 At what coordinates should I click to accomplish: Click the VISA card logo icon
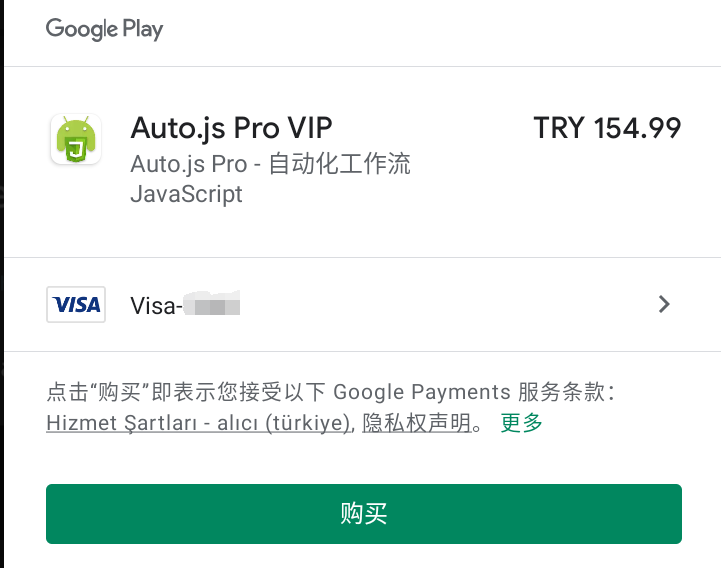(76, 304)
